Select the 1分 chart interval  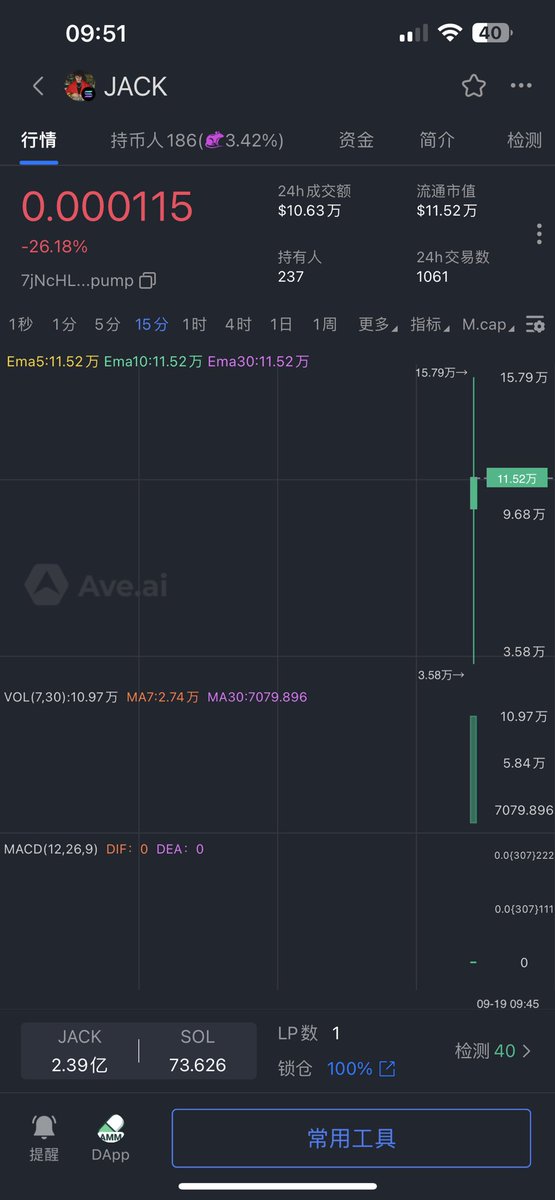[64, 324]
